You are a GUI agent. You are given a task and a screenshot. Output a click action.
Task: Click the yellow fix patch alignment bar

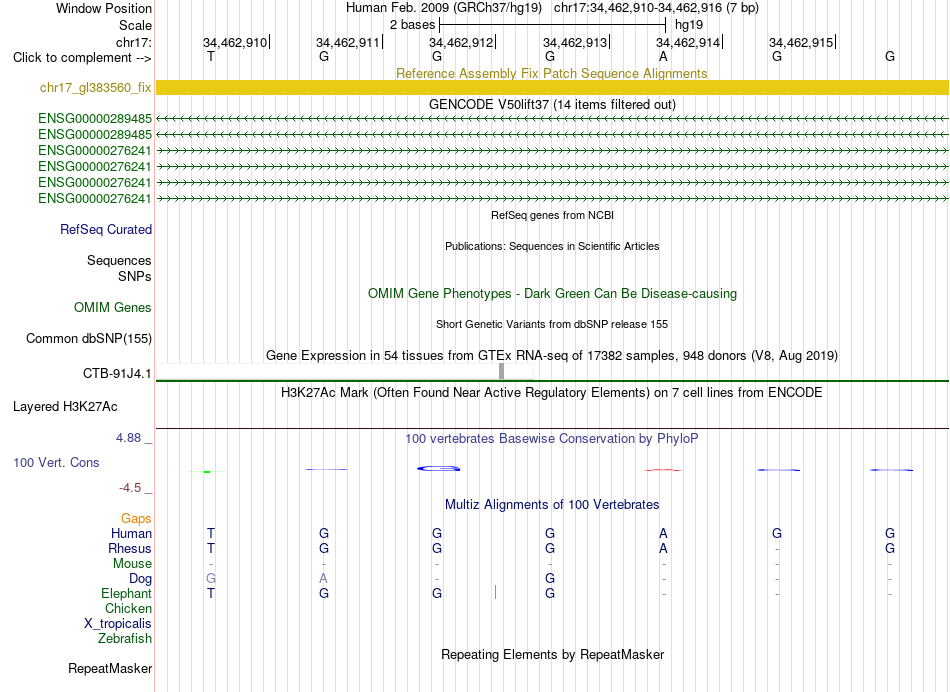(552, 87)
